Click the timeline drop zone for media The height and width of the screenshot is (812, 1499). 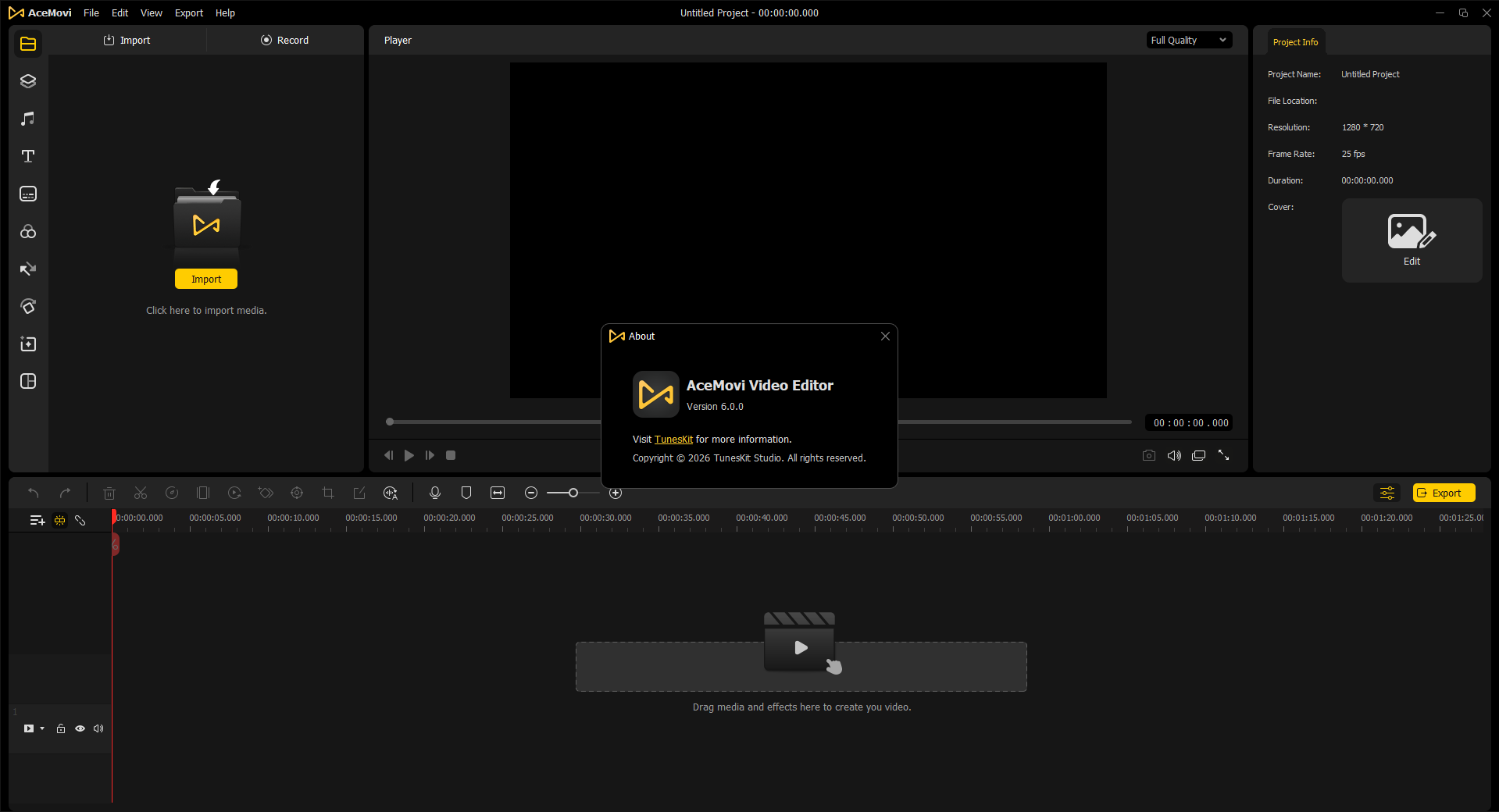click(801, 666)
